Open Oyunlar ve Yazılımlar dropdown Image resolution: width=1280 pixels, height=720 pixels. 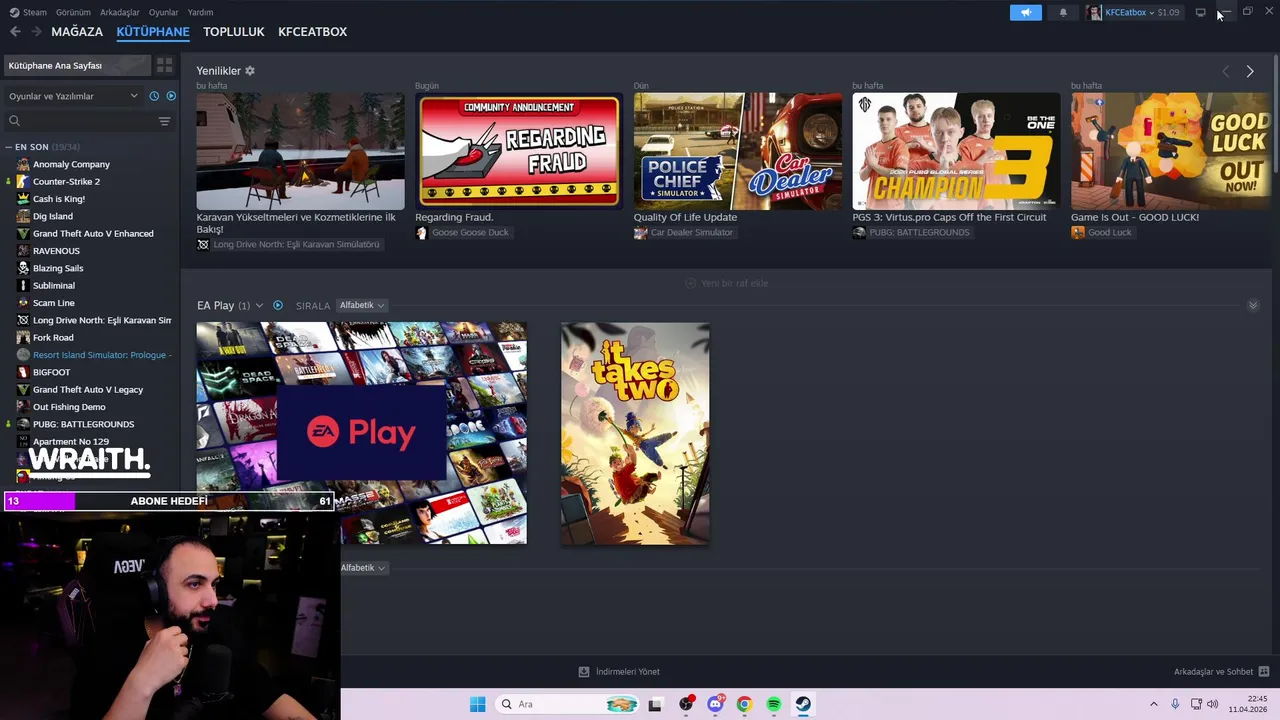coord(73,96)
